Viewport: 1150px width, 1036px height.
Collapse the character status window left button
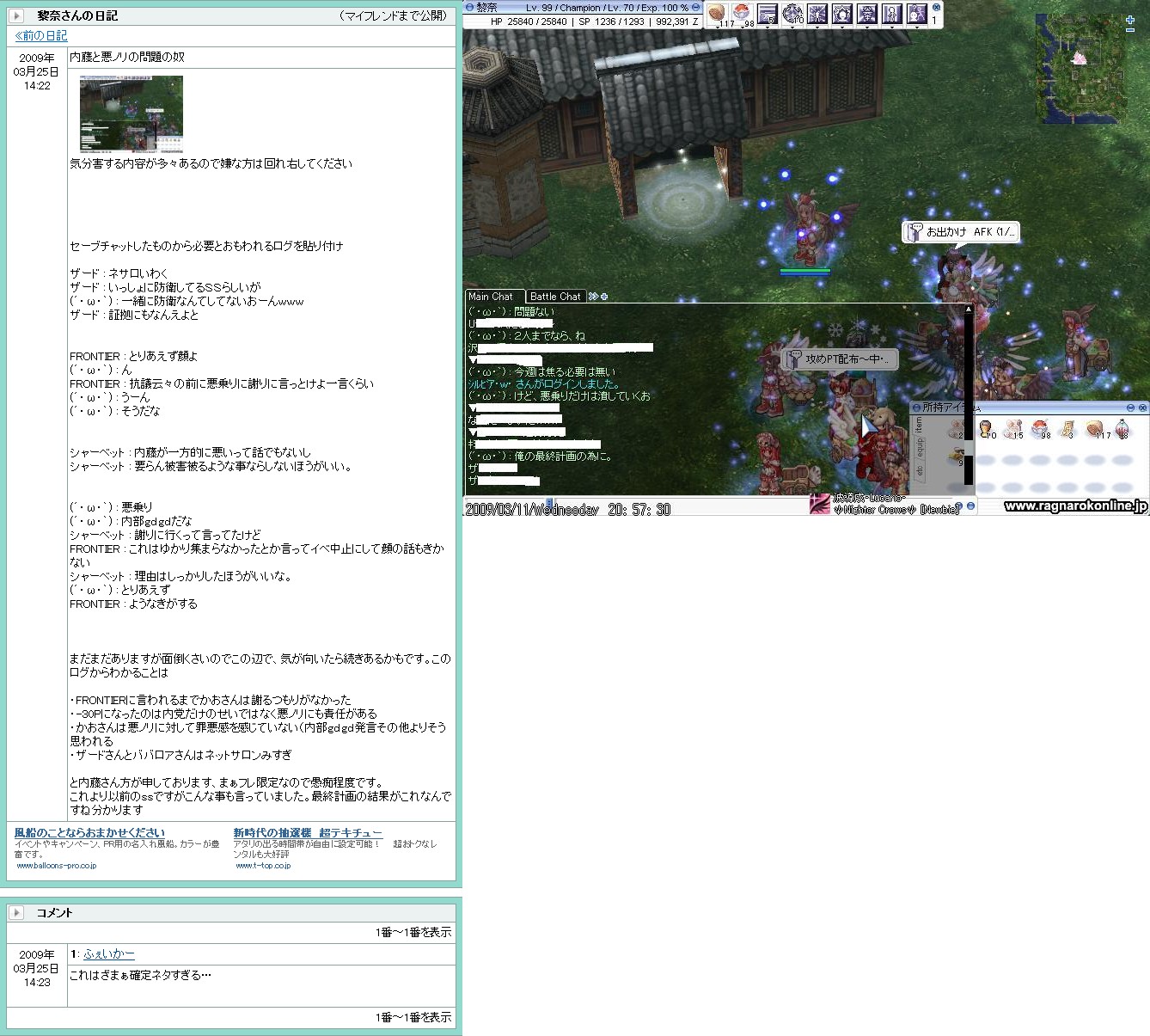469,8
